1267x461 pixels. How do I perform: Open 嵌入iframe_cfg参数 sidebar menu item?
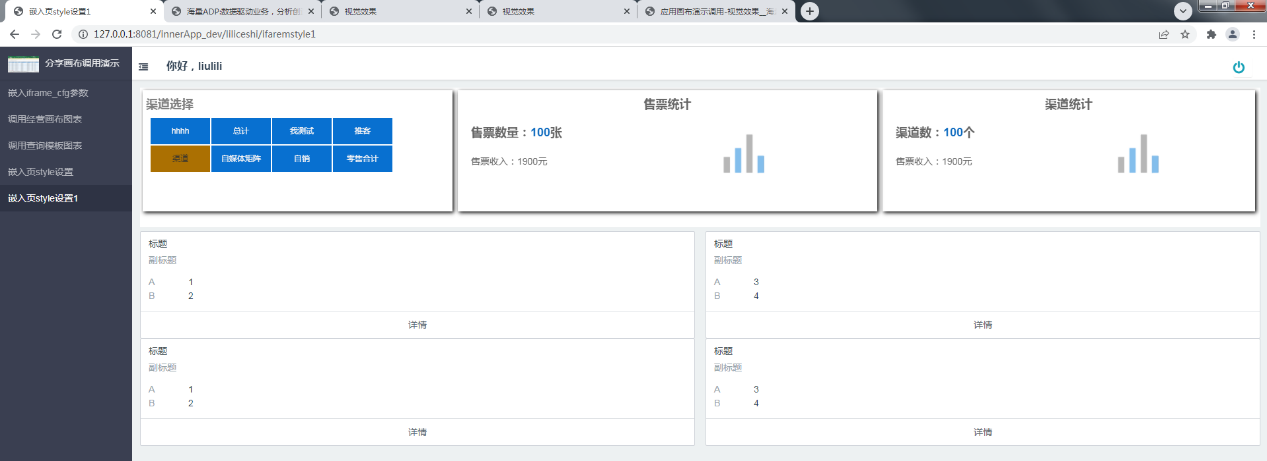point(48,93)
